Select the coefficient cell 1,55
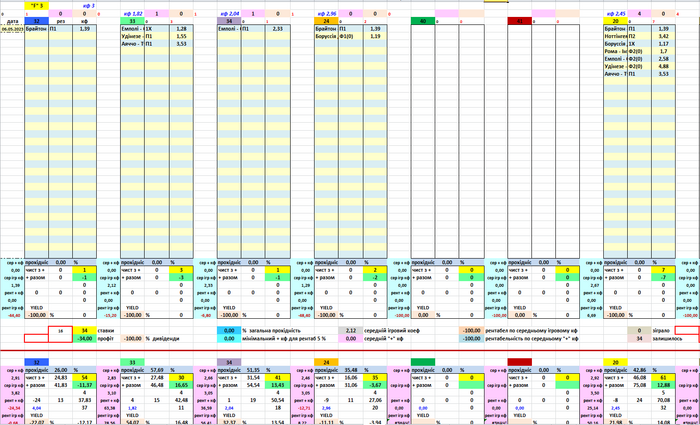The image size is (700, 425). click(181, 36)
